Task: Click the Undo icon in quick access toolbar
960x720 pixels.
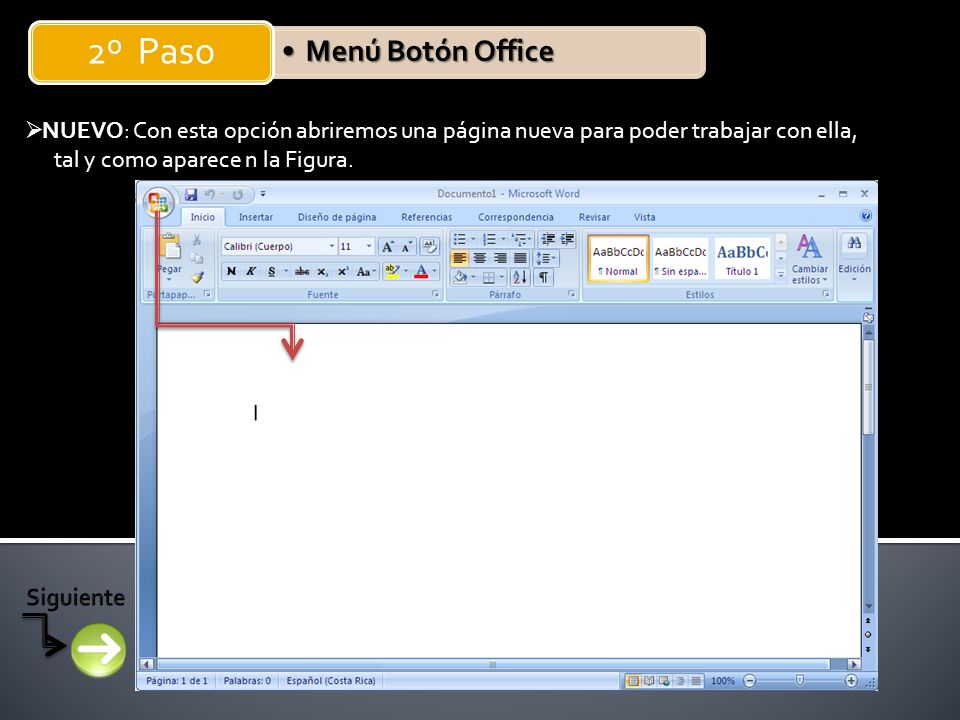Action: [209, 194]
